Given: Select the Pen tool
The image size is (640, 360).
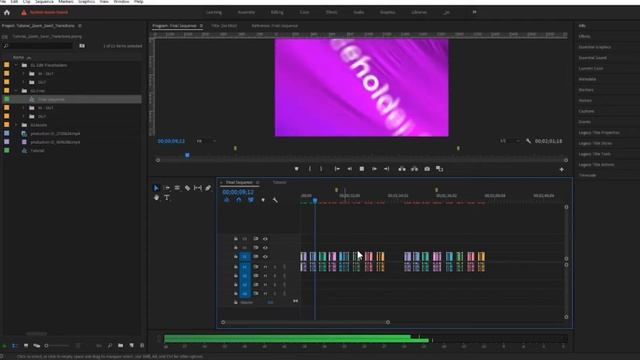Looking at the screenshot, I should [208, 188].
